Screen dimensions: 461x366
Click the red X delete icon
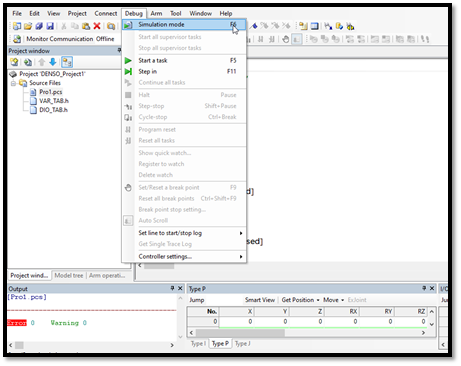pyautogui.click(x=97, y=26)
